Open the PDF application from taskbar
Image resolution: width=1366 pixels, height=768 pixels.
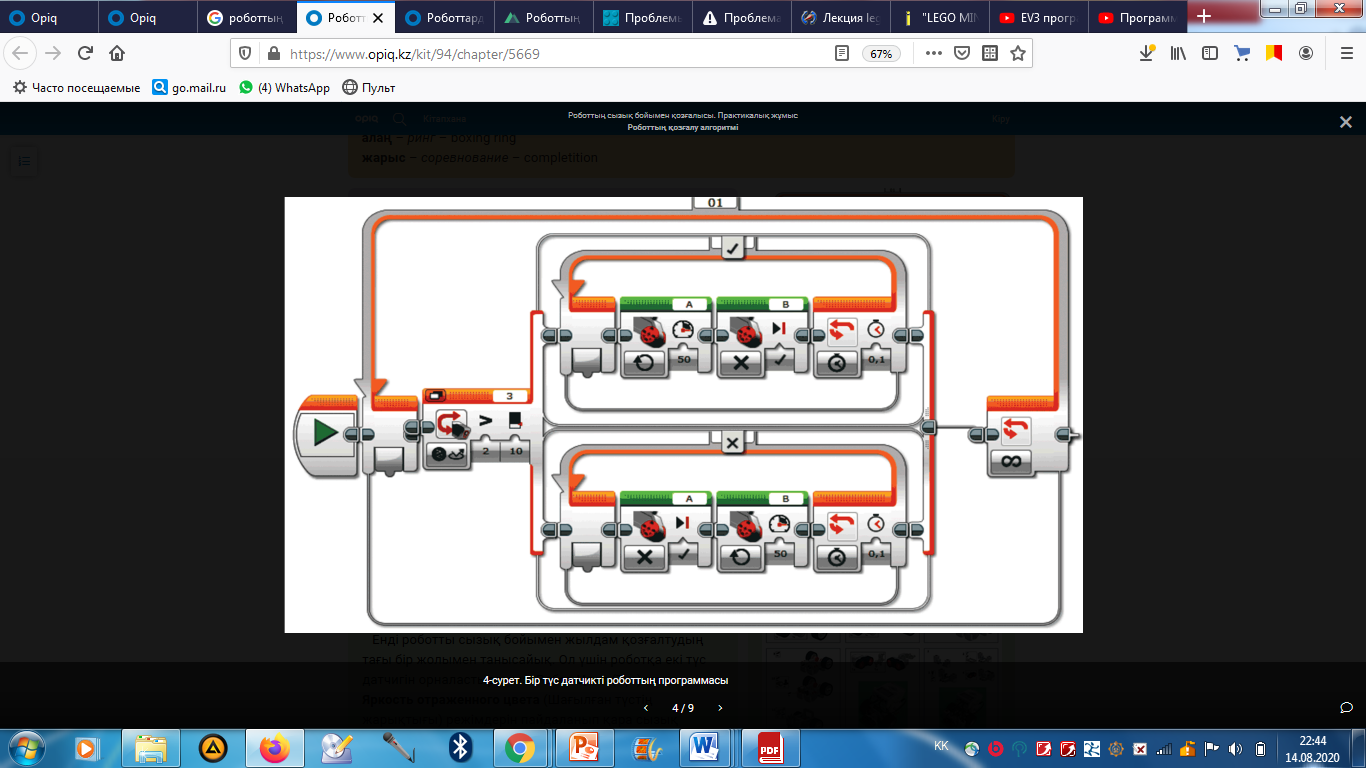click(770, 747)
